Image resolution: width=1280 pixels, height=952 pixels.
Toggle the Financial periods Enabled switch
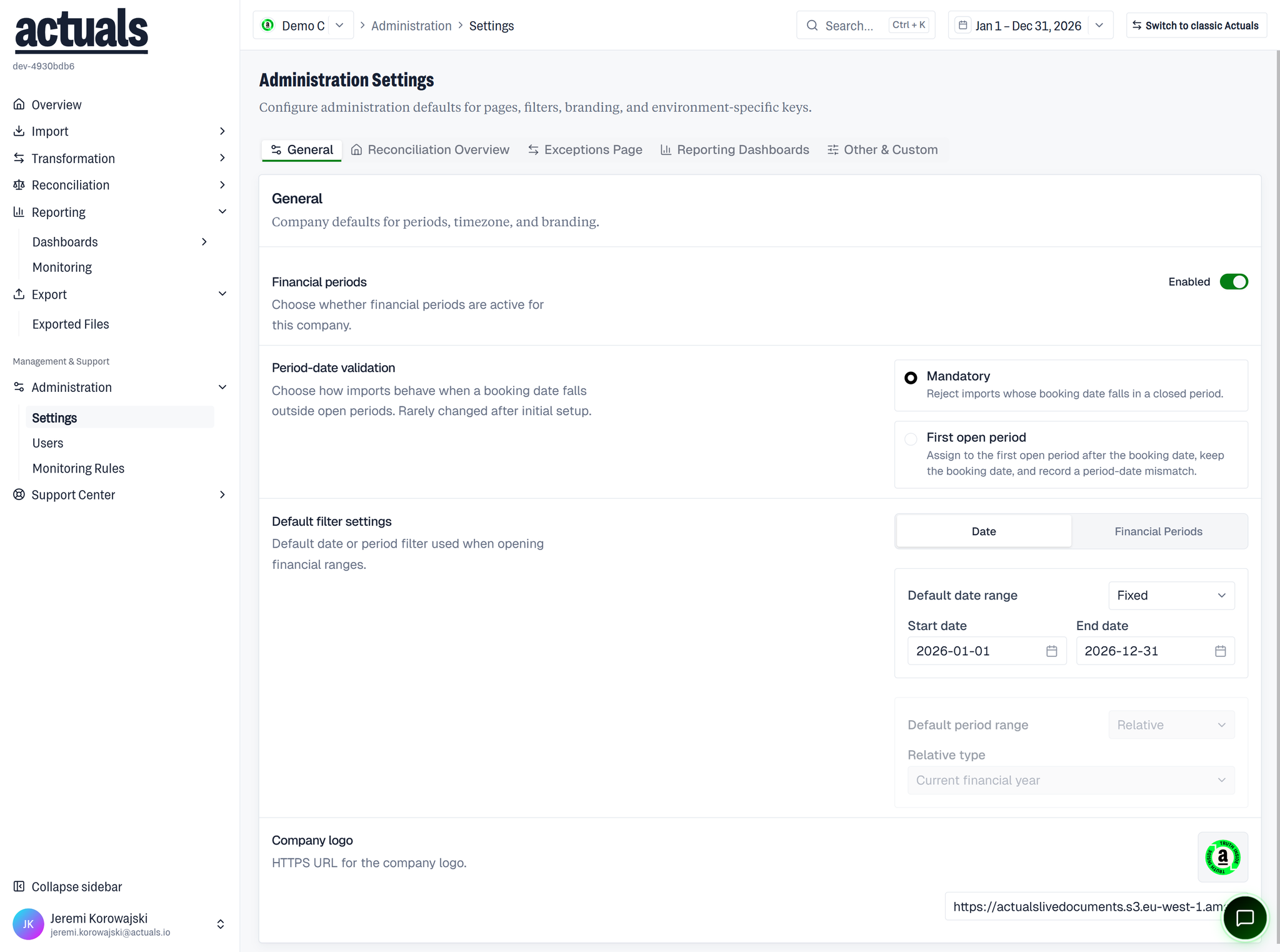1234,282
